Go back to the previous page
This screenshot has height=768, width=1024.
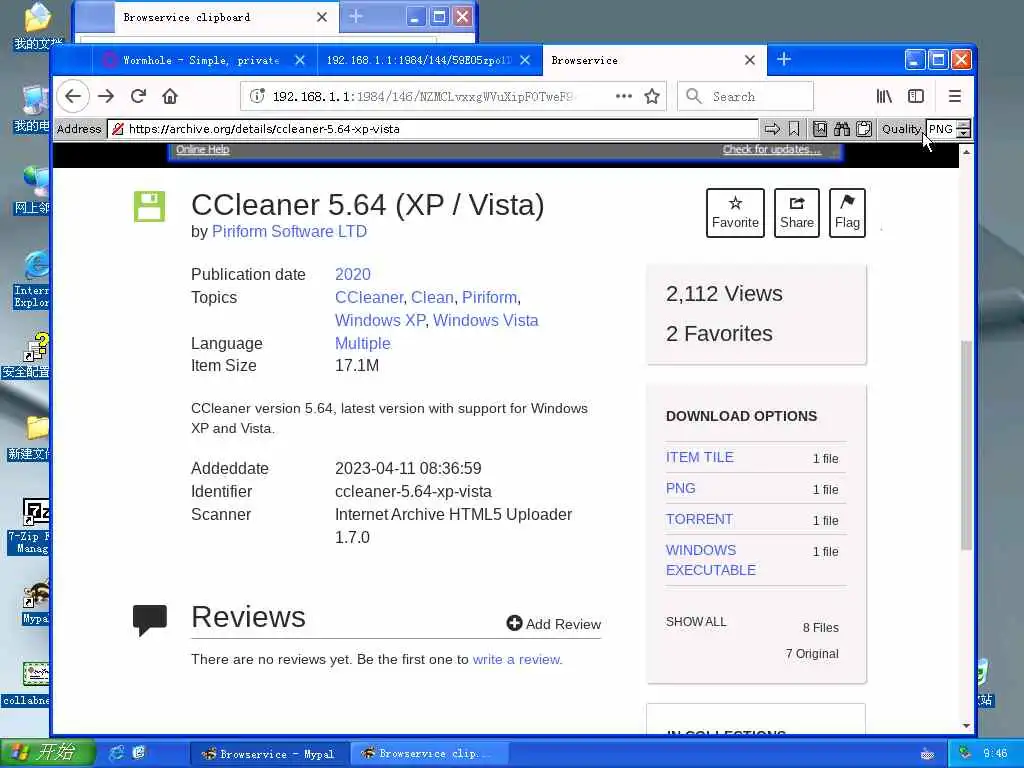(73, 97)
